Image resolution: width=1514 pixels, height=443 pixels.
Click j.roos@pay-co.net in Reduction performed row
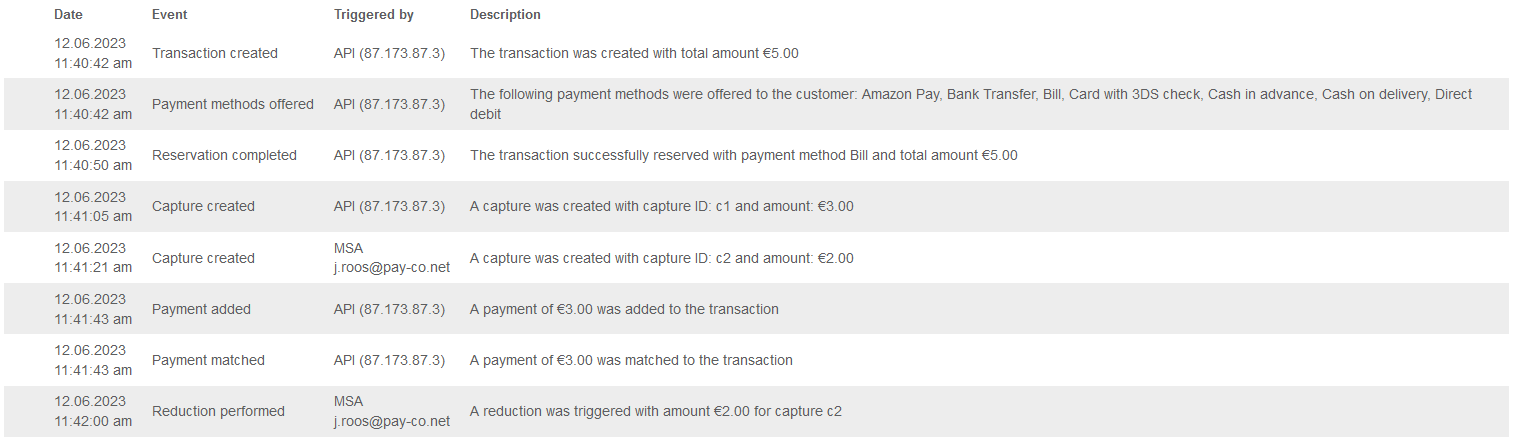[x=392, y=421]
